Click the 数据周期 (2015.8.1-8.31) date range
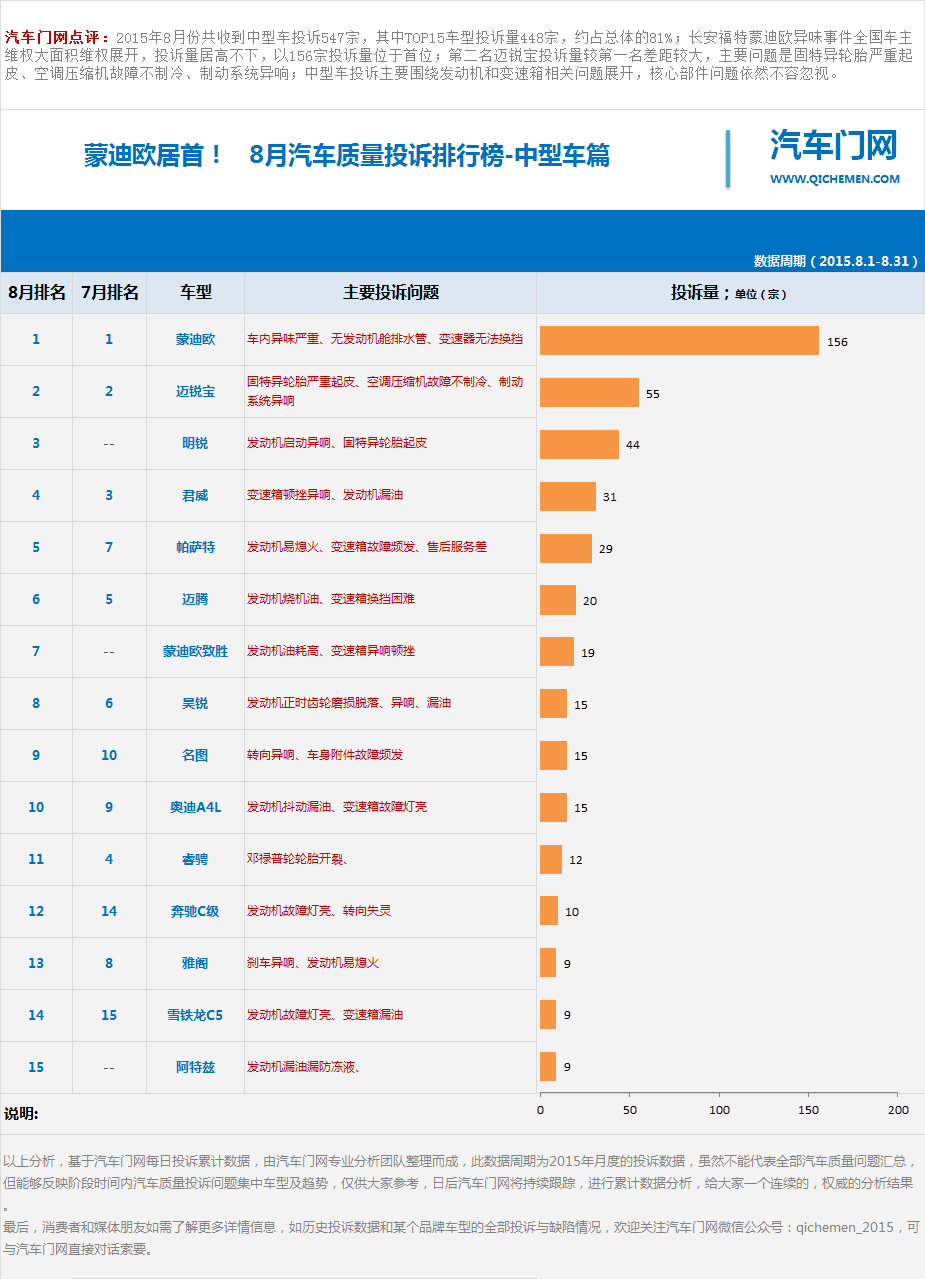 (836, 261)
